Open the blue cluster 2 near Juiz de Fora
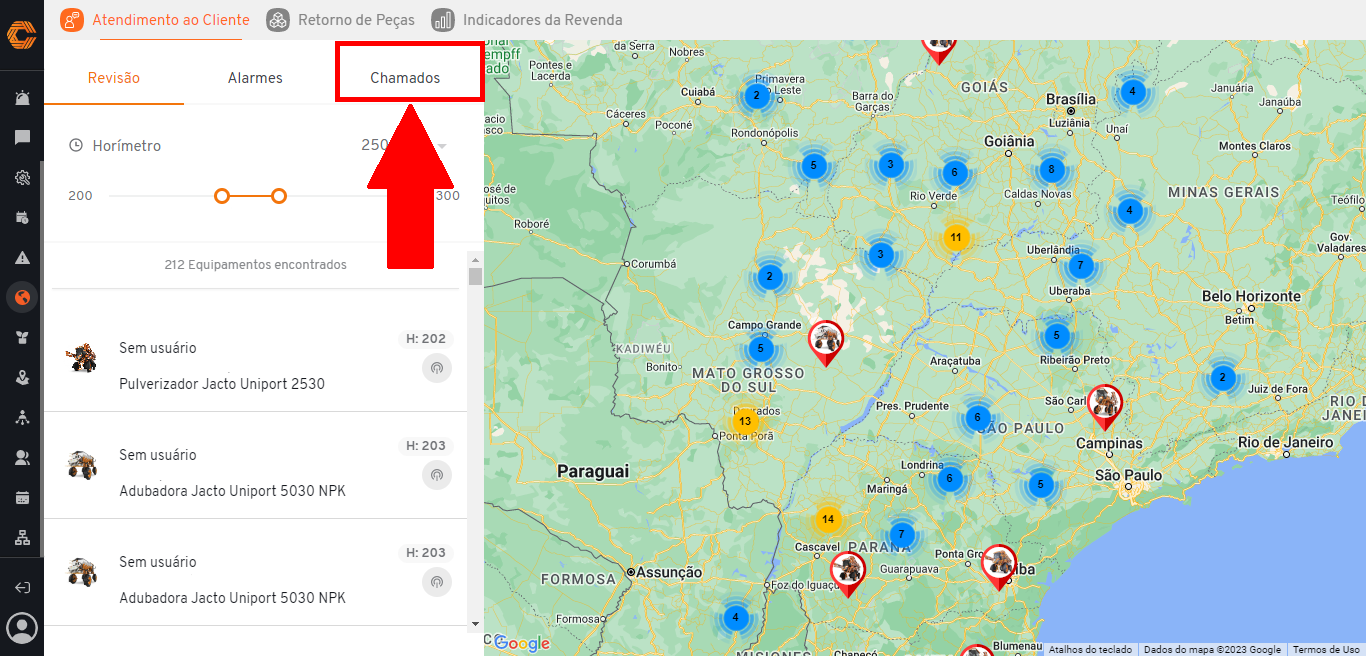This screenshot has height=656, width=1366. click(x=1222, y=378)
